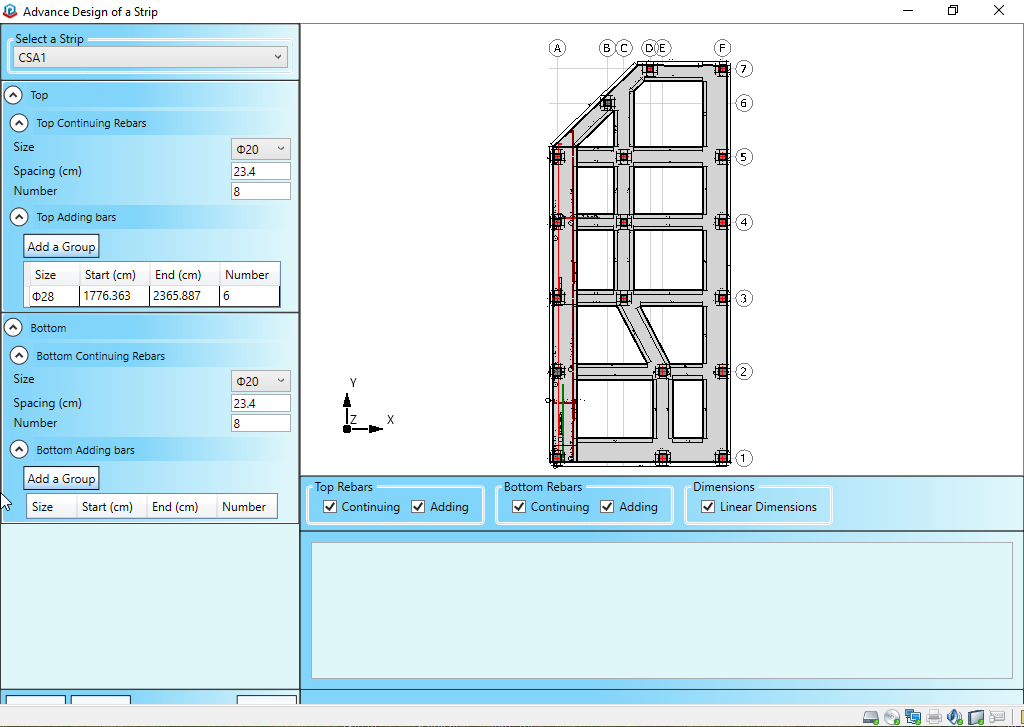Image resolution: width=1024 pixels, height=727 pixels.
Task: Select the Φ28 size cell
Action: [x=54, y=296]
